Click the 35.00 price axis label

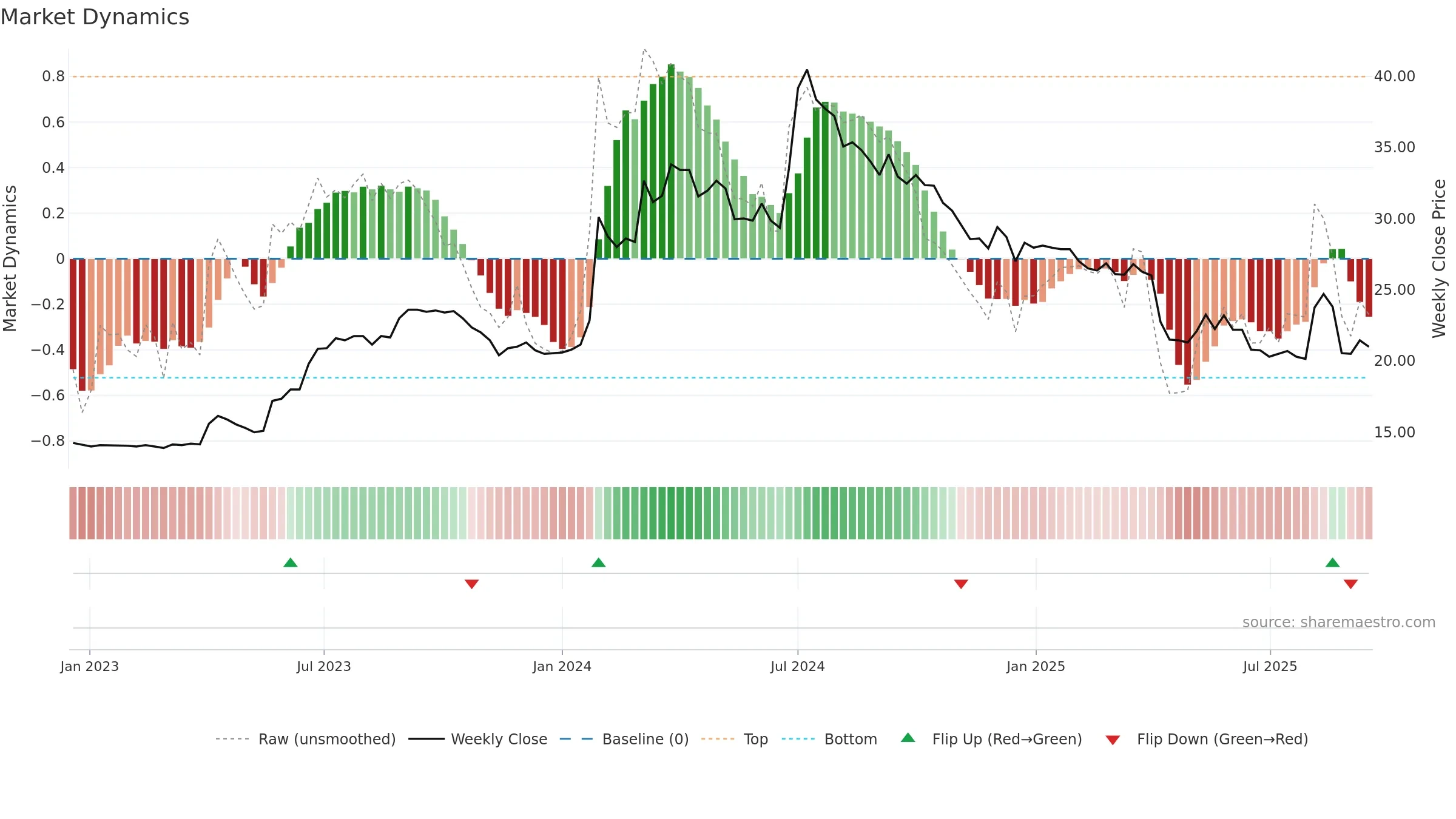point(1395,147)
